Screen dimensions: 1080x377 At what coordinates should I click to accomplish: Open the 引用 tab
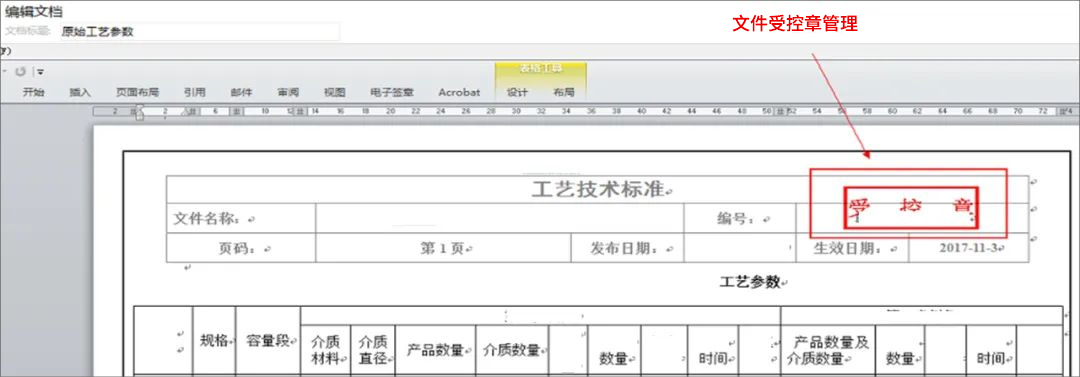tap(194, 92)
